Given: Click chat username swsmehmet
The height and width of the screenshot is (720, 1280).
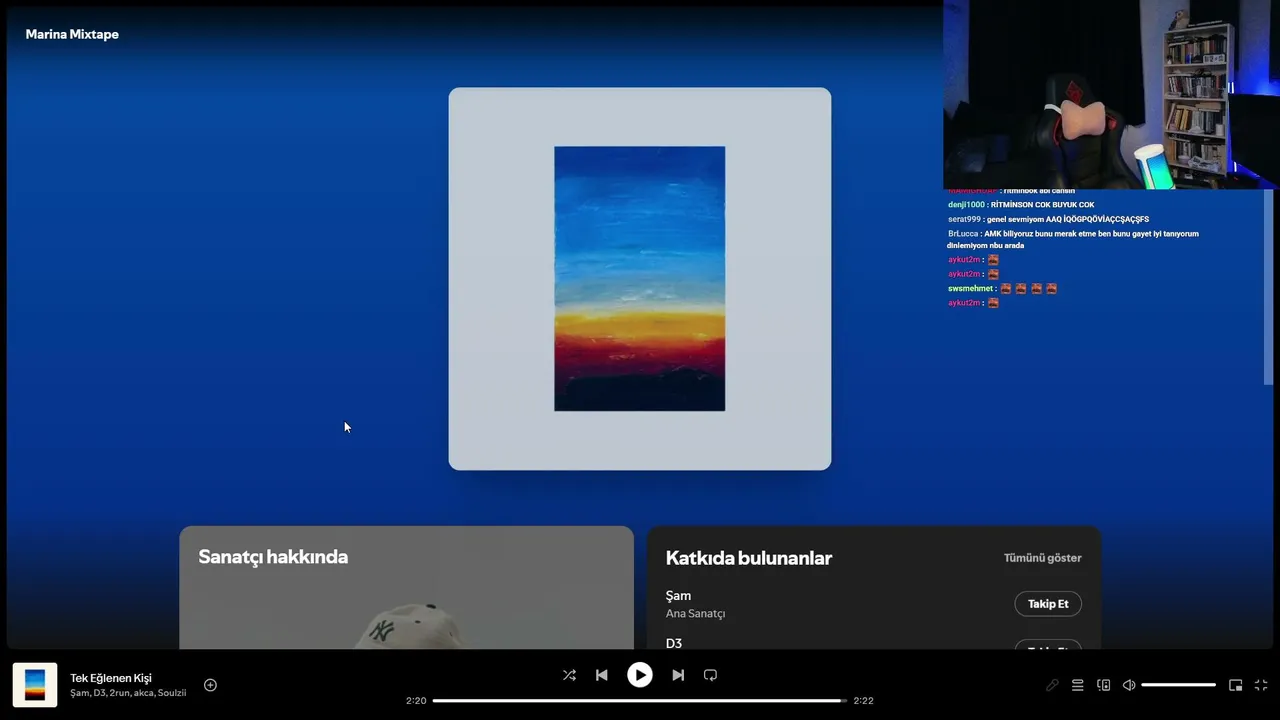Looking at the screenshot, I should 970,289.
